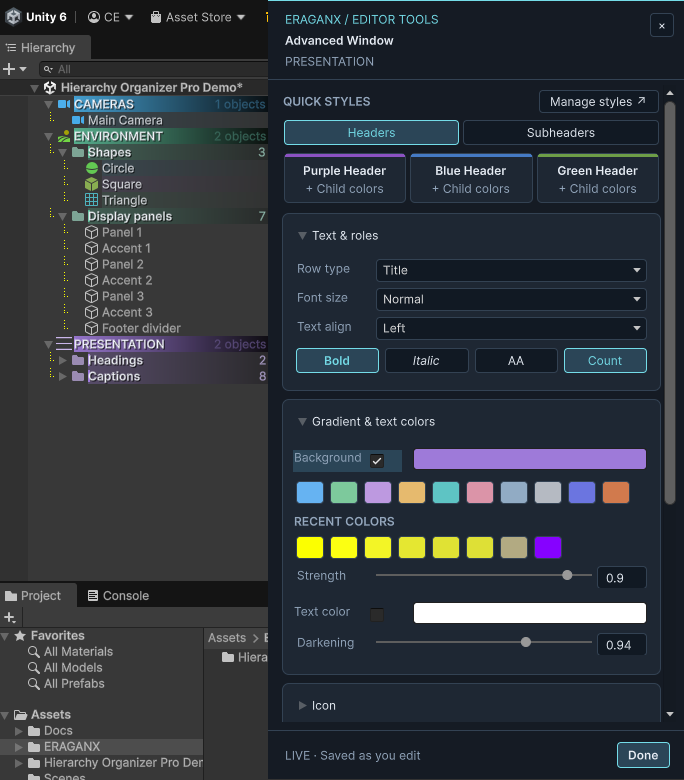Expand the Captions folder arrow
The width and height of the screenshot is (684, 780).
pos(63,376)
